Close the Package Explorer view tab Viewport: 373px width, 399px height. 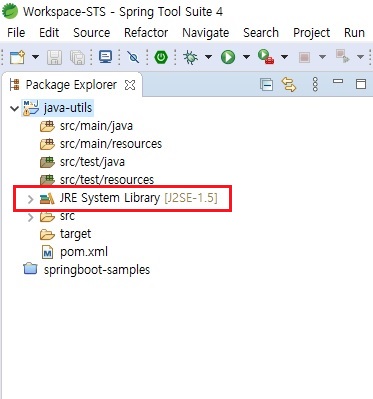130,85
